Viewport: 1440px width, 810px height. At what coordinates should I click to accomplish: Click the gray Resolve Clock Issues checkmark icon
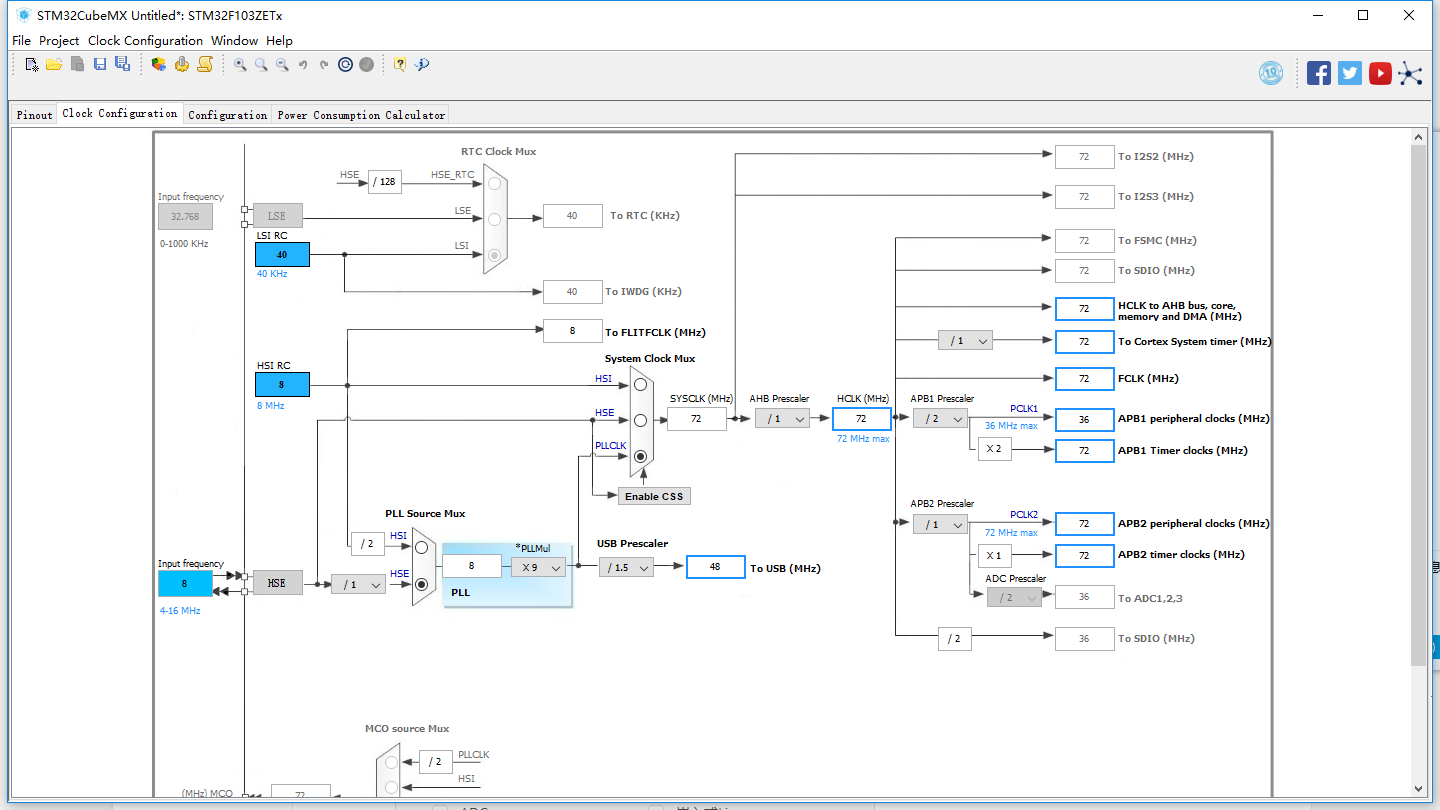[x=367, y=64]
